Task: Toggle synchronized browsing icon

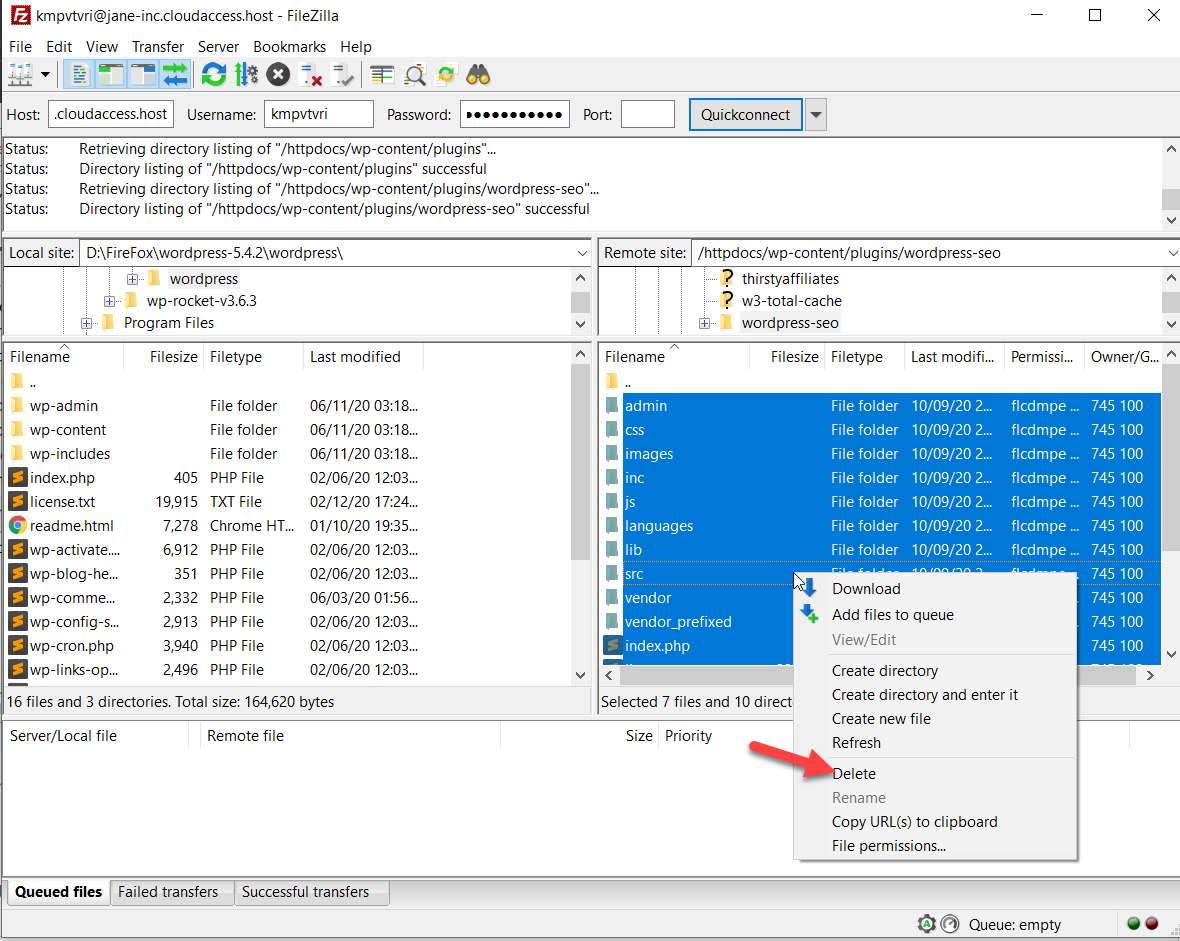Action: coord(446,75)
